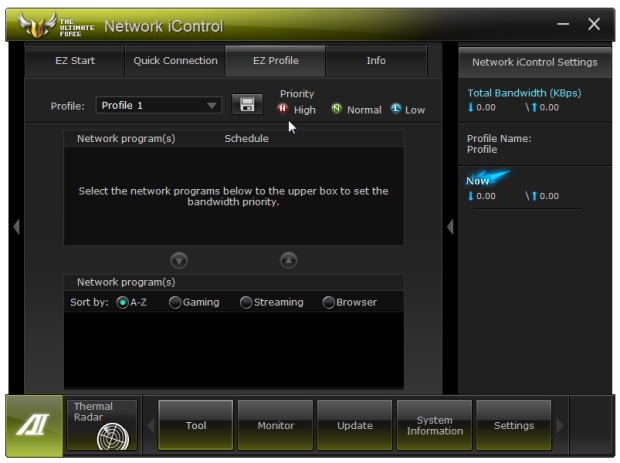The width and height of the screenshot is (620, 463).
Task: Switch to the Quick Connection tab
Action: [175, 61]
